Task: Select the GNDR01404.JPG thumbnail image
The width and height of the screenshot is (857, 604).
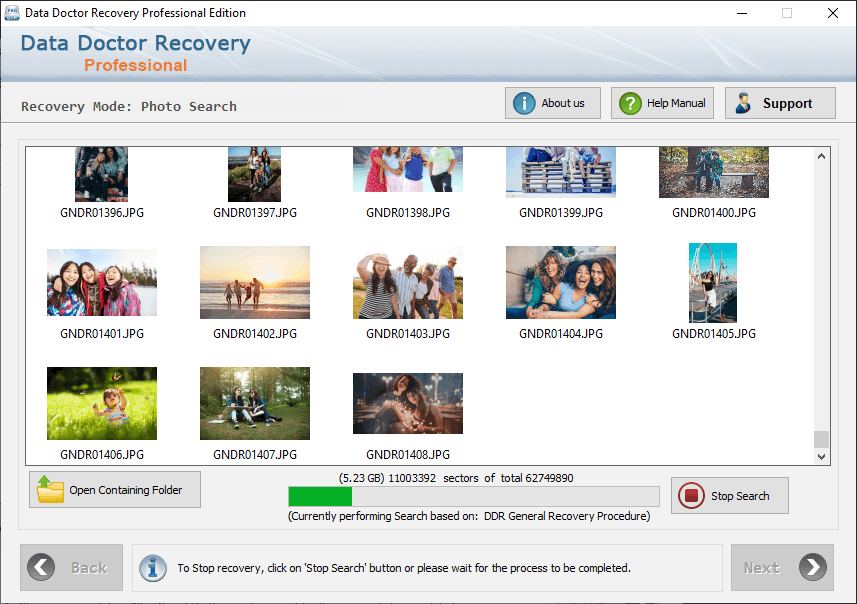Action: point(561,283)
